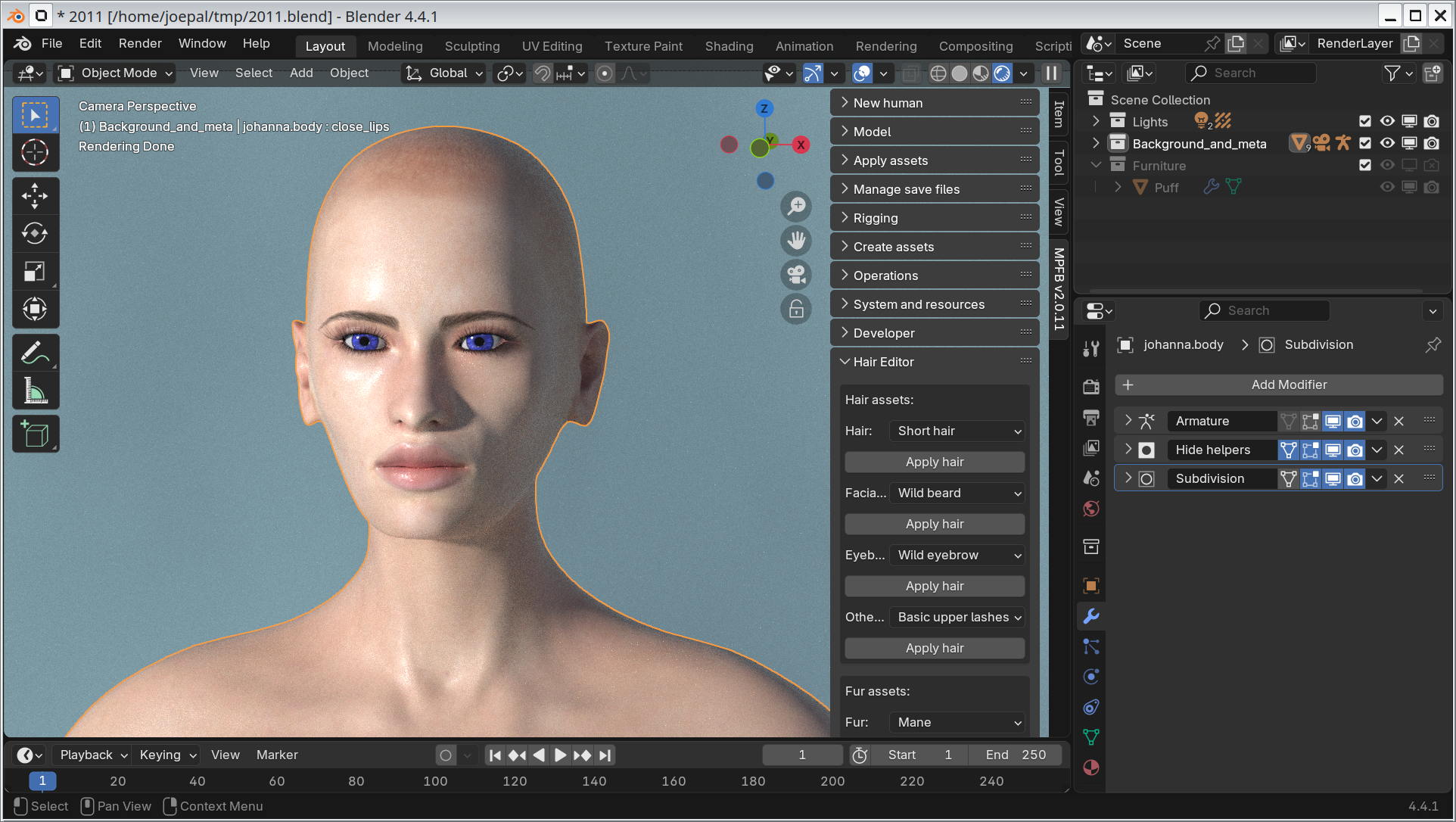Click Apply hair under Wild eyebrow

[935, 586]
